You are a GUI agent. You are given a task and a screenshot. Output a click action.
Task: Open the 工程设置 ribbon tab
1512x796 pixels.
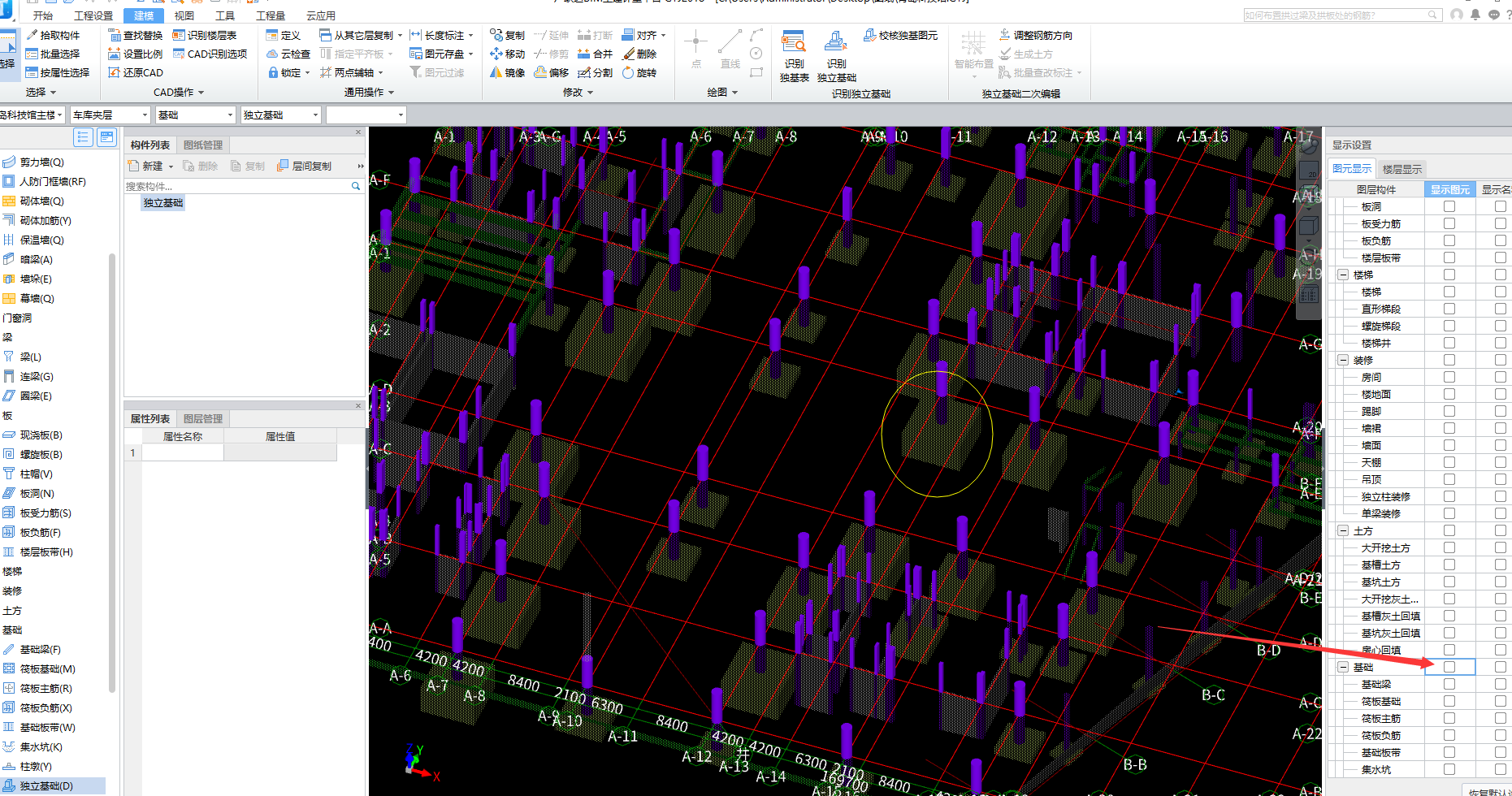93,15
